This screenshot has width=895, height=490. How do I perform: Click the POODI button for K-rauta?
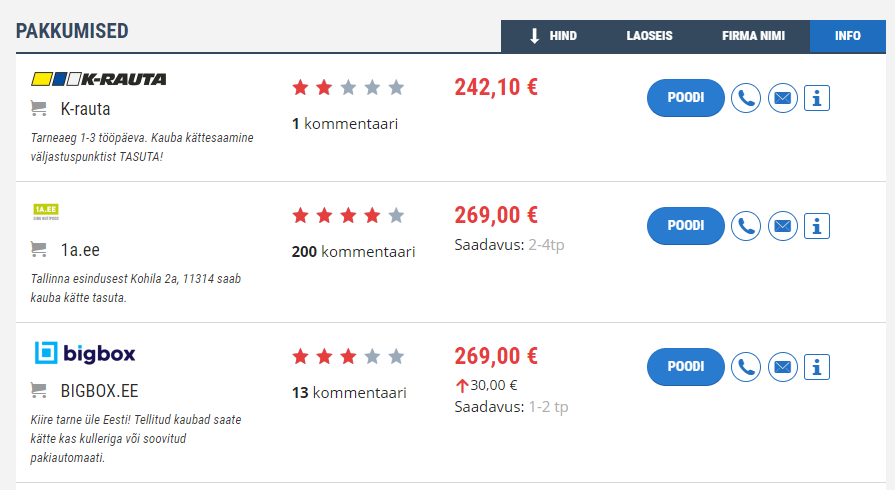686,98
